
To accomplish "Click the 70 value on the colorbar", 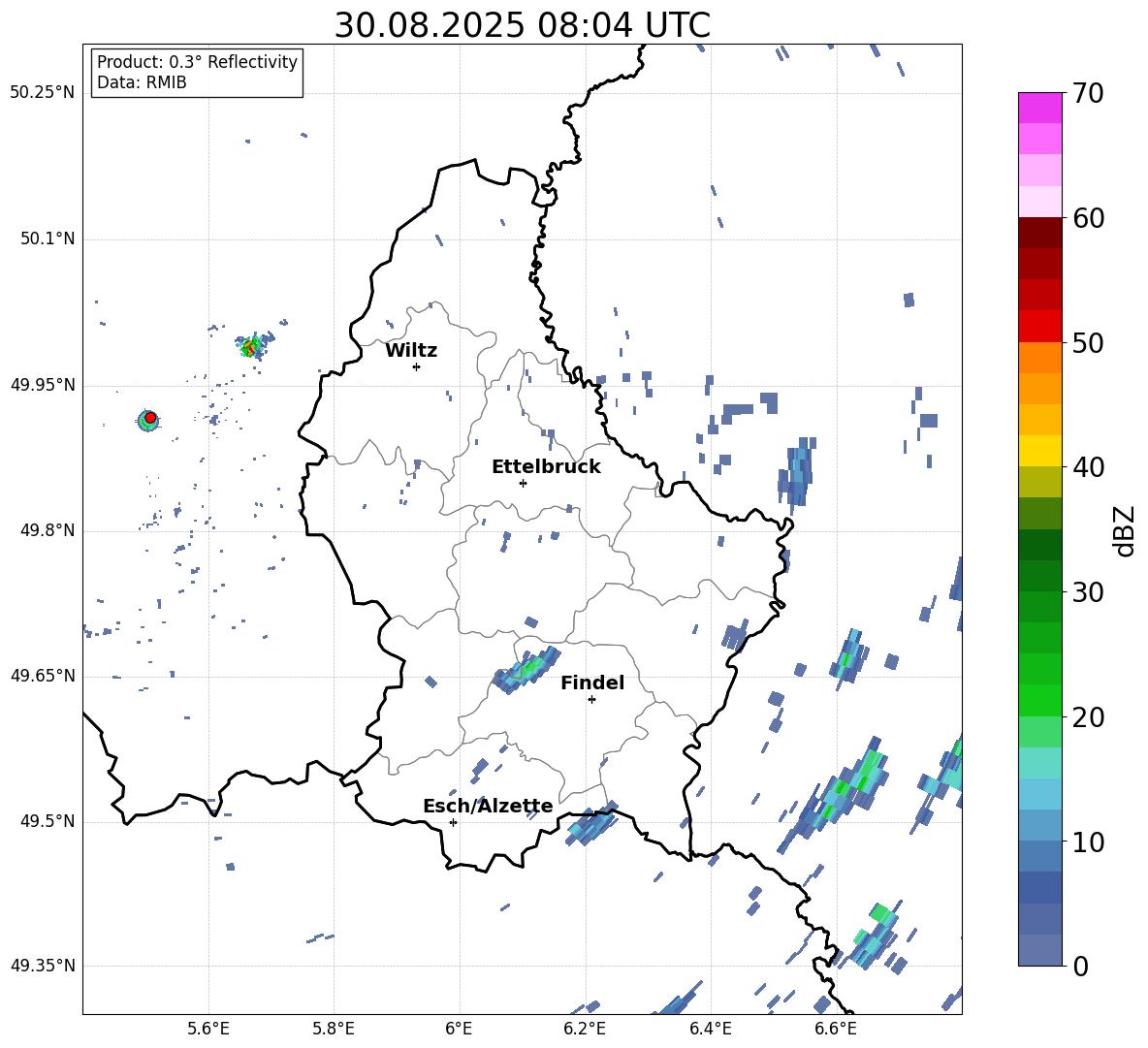I will (x=1088, y=93).
